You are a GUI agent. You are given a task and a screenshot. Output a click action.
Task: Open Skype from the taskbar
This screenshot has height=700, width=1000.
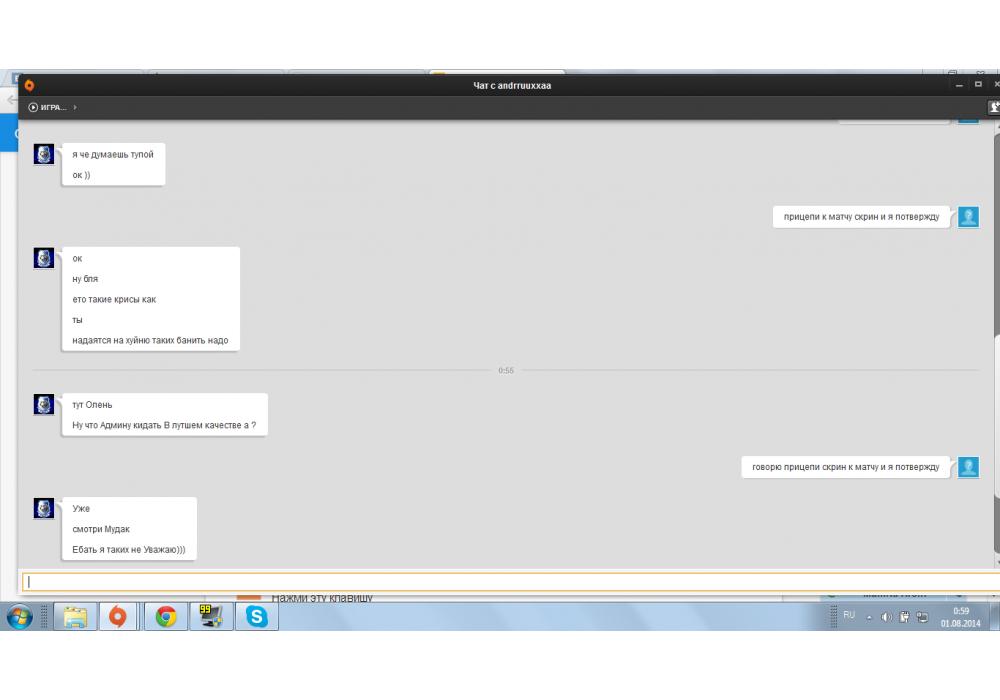coord(257,617)
